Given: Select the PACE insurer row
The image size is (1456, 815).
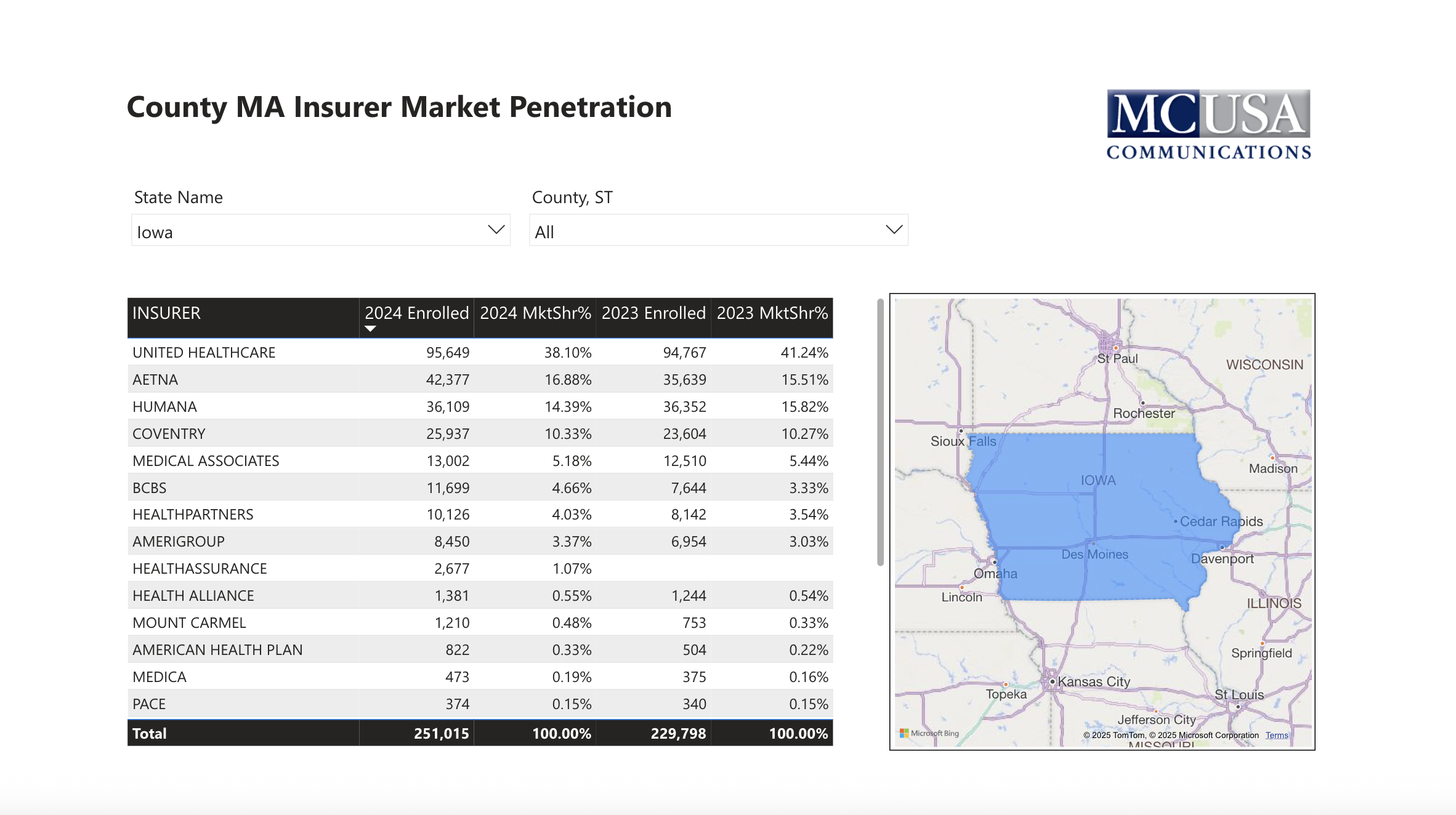Looking at the screenshot, I should pyautogui.click(x=480, y=704).
